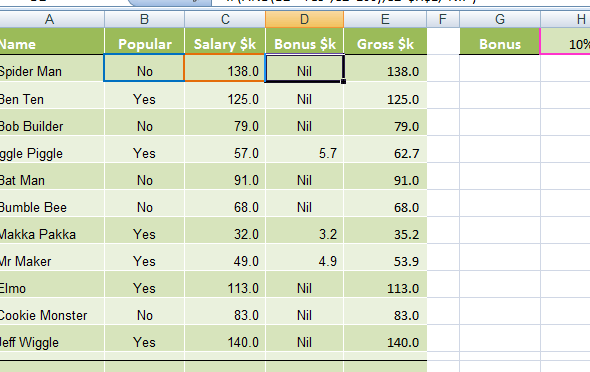The height and width of the screenshot is (372, 590).
Task: Select the Iggle Piggle name cell
Action: click(x=52, y=150)
